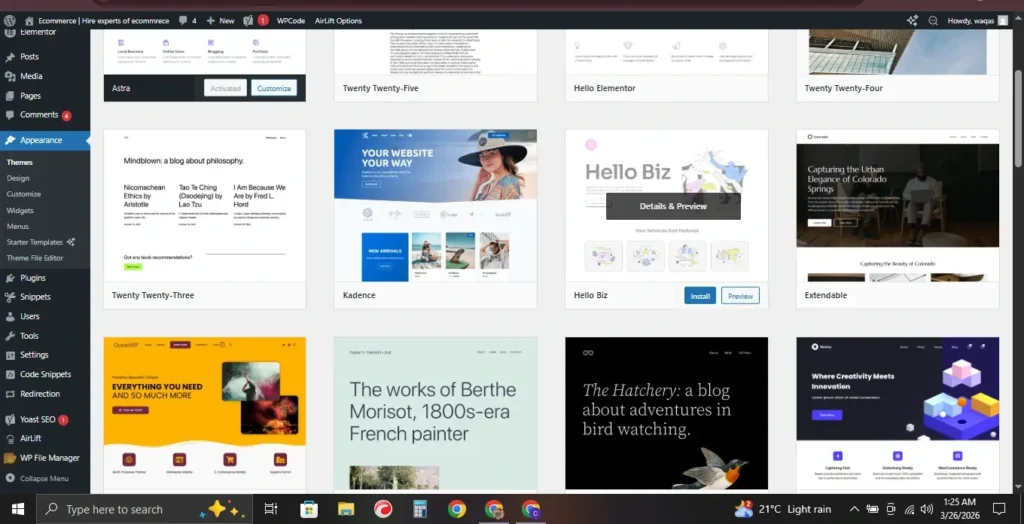Click the Redirection icon in sidebar
Screen dimensions: 1024x524
coord(10,394)
